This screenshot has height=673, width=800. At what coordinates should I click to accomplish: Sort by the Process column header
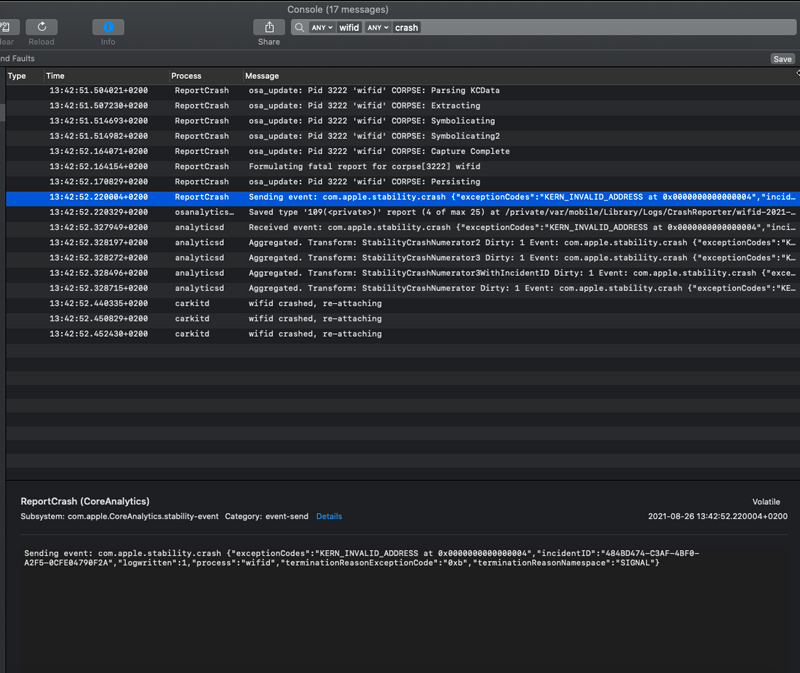186,76
